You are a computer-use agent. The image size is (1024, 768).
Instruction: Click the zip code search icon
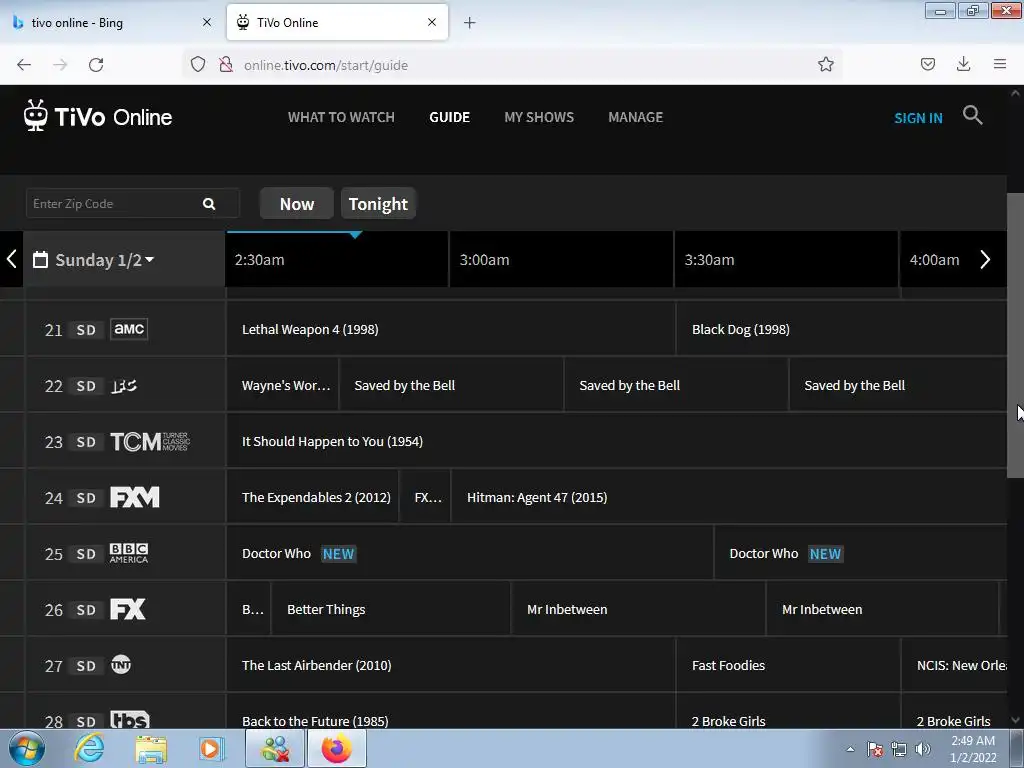click(x=209, y=204)
